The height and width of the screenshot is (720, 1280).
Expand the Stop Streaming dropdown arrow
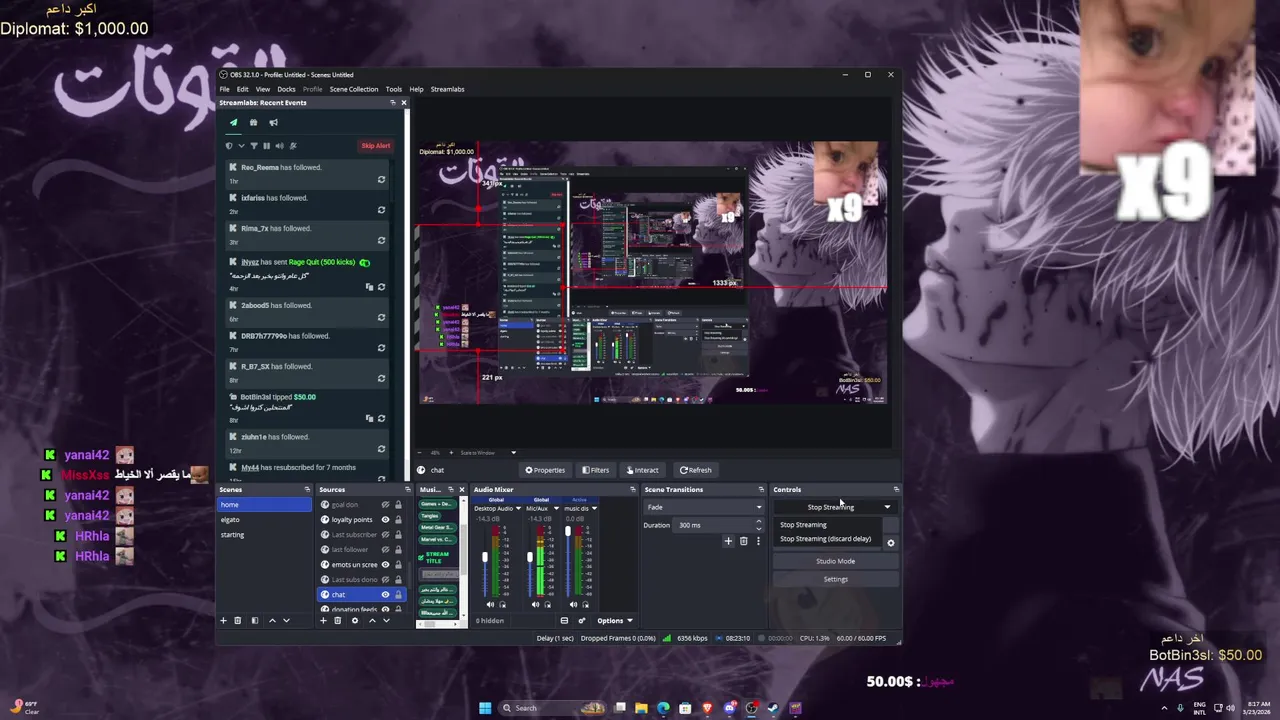(x=887, y=507)
